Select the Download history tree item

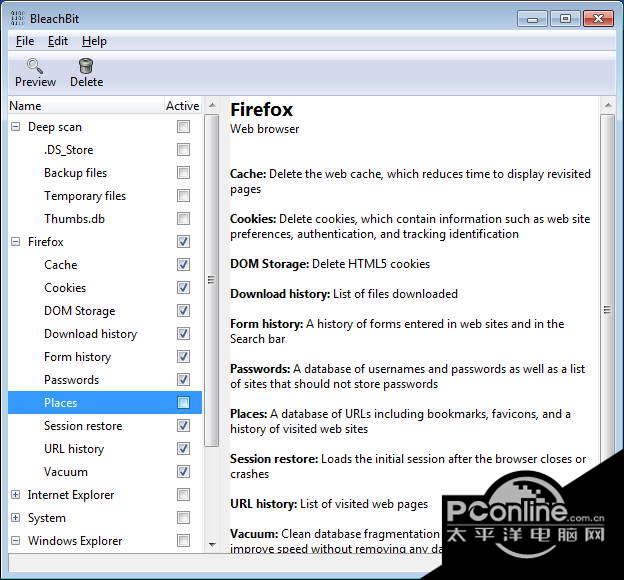pyautogui.click(x=90, y=334)
